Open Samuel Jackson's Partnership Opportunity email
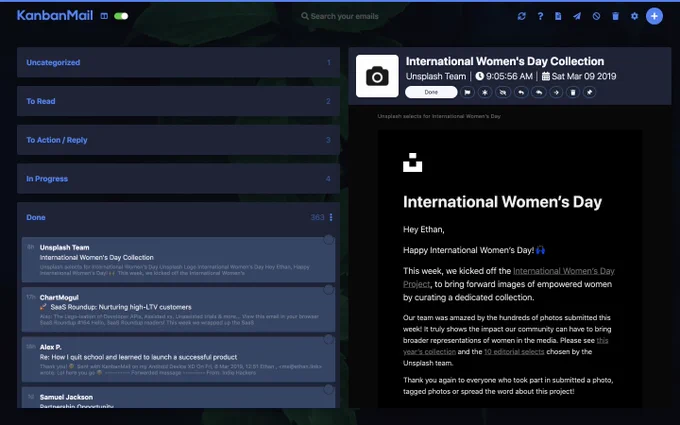This screenshot has width=680, height=425. [x=178, y=398]
